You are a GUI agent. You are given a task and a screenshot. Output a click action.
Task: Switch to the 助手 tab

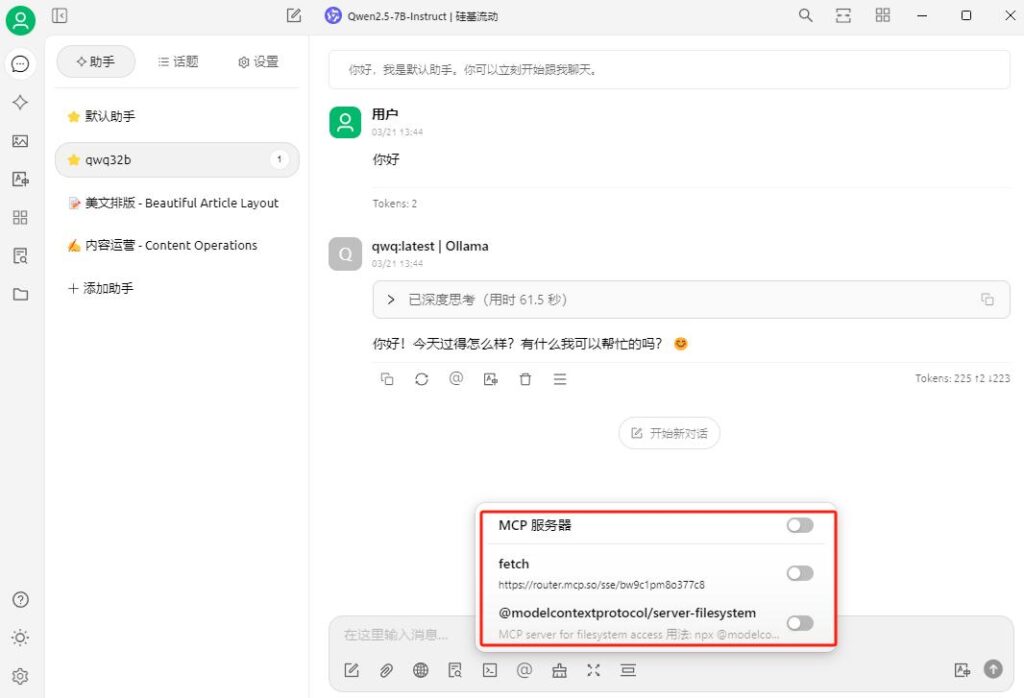96,61
